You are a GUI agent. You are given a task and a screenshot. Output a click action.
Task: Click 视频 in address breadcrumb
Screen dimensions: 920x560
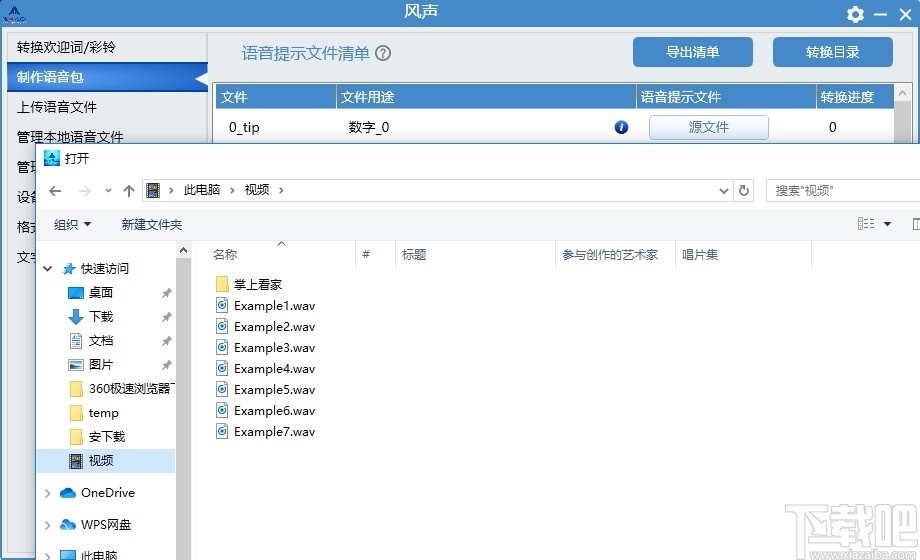257,190
